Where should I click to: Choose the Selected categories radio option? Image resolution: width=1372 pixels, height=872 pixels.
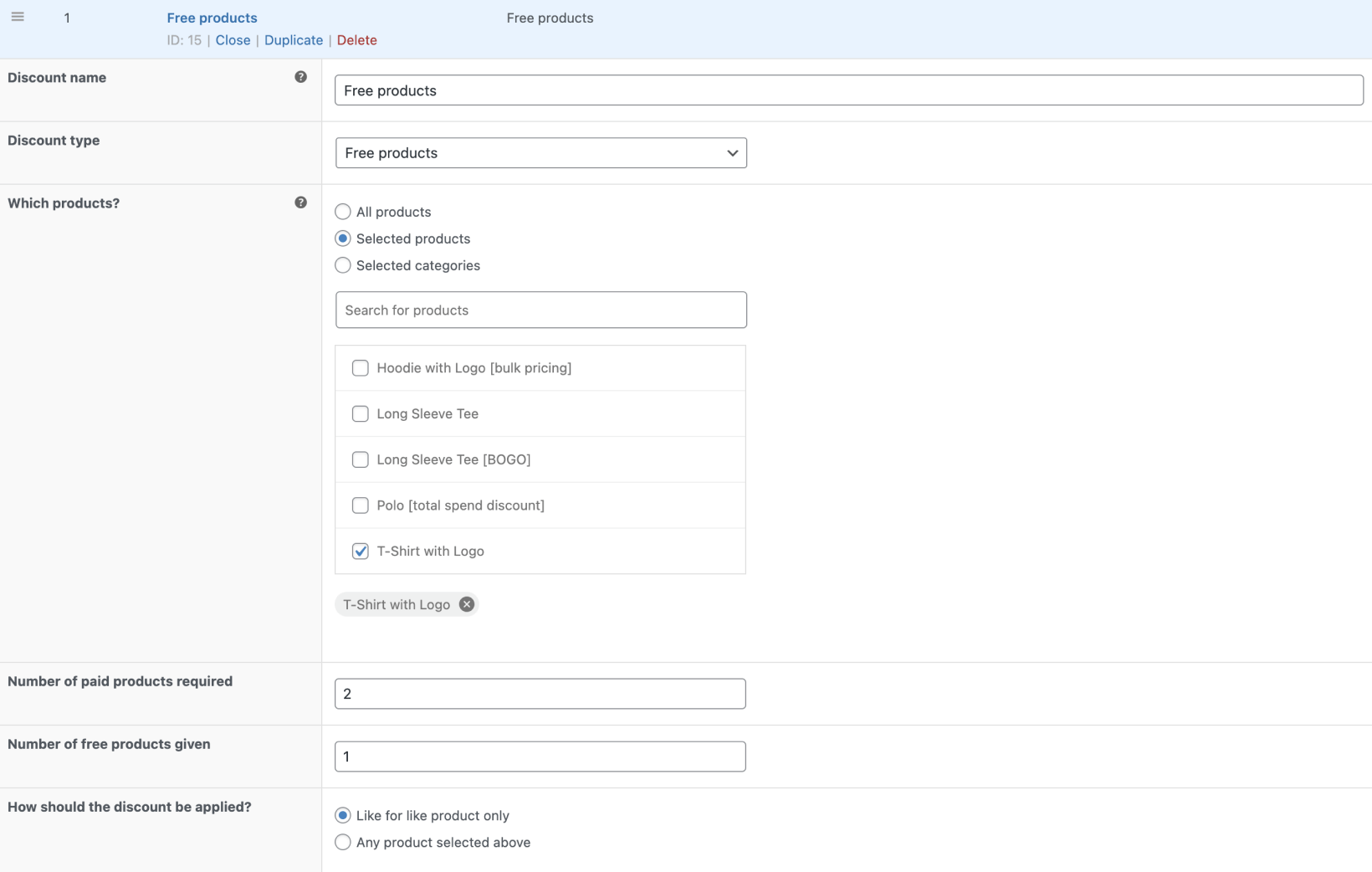click(343, 265)
